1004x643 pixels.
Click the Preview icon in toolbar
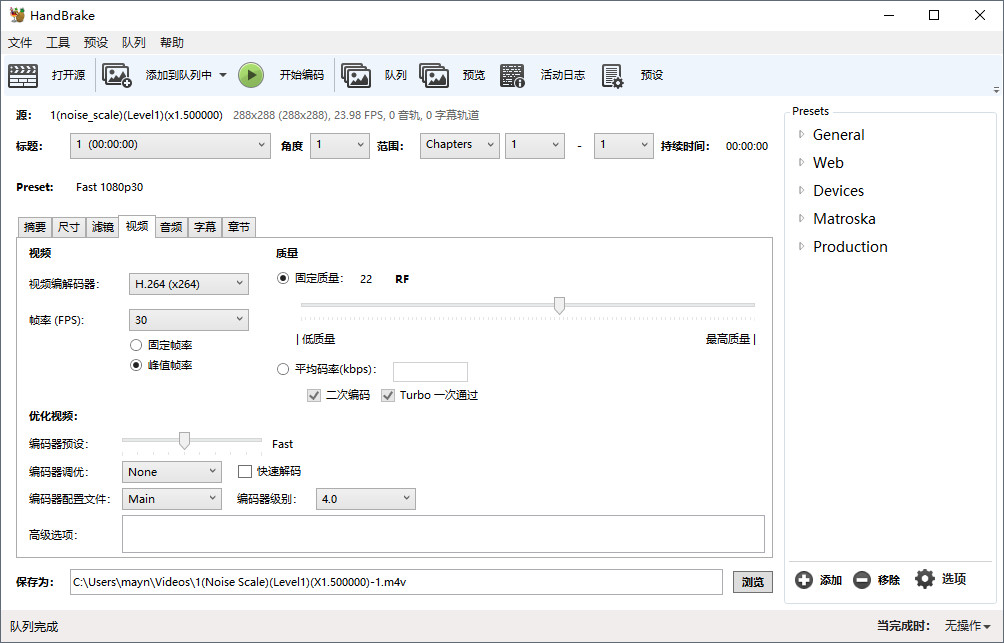pyautogui.click(x=434, y=75)
